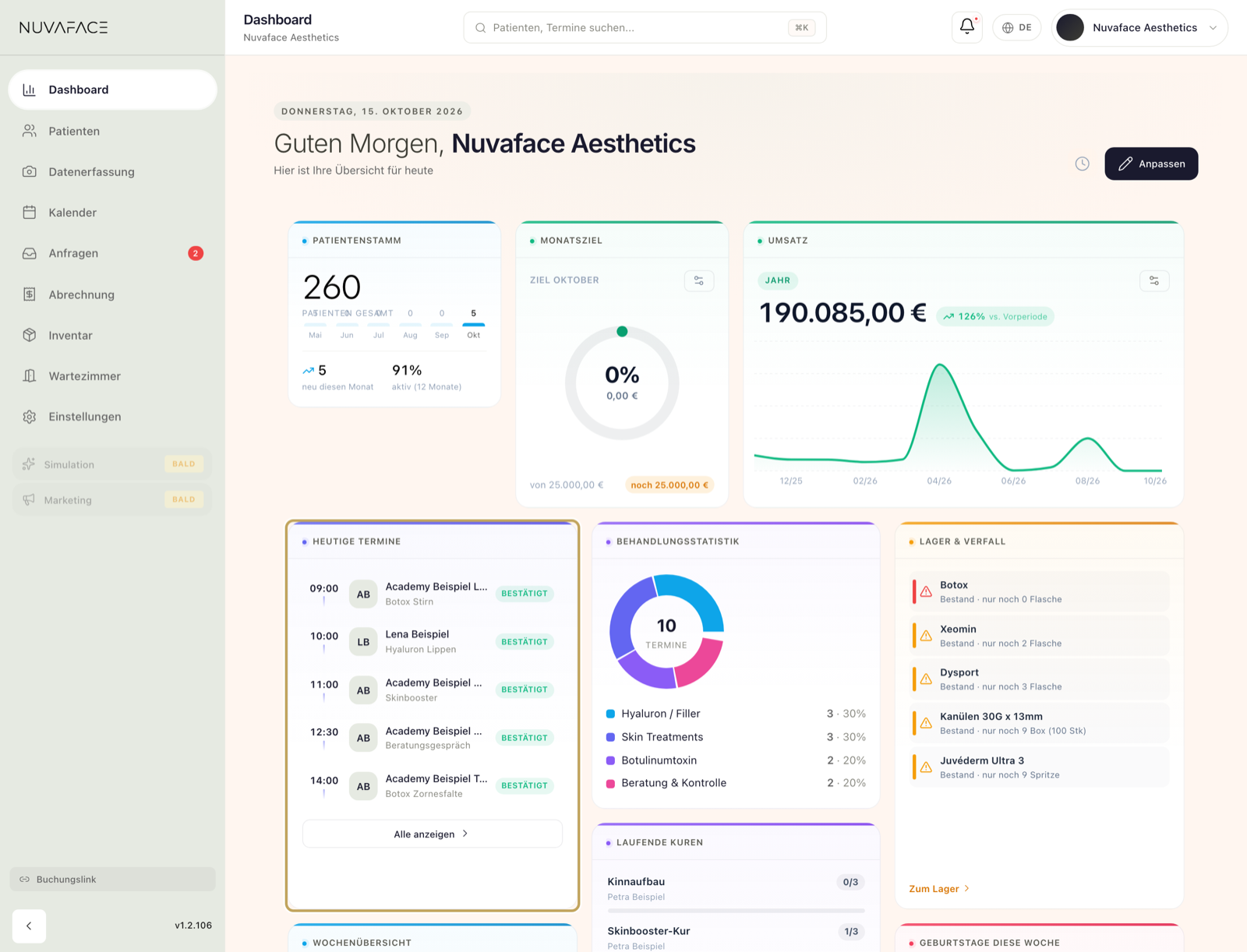Open Anfragen in the sidebar
This screenshot has width=1247, height=952.
[112, 253]
